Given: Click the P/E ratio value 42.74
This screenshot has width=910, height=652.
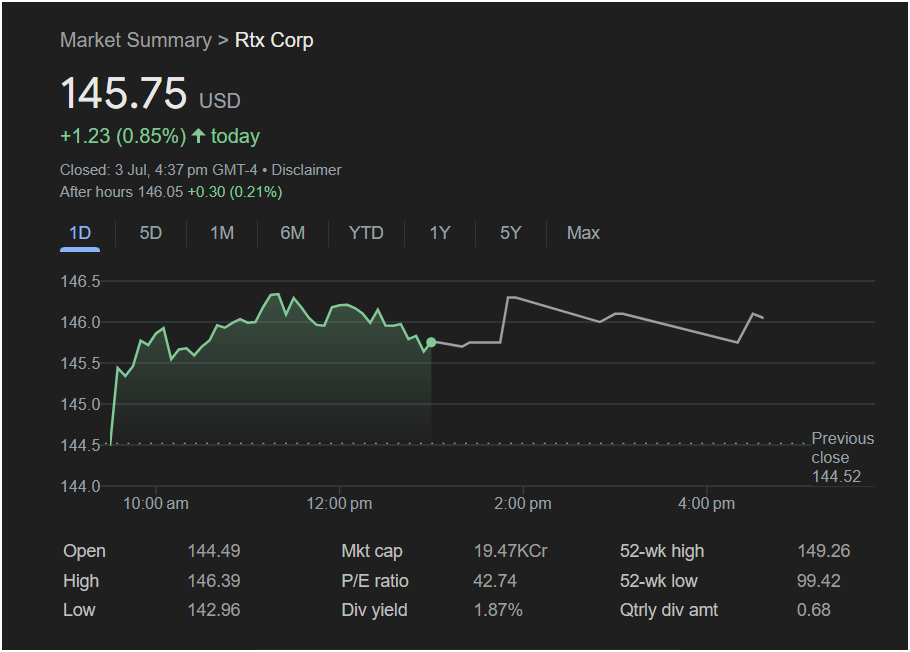Looking at the screenshot, I should click(495, 581).
